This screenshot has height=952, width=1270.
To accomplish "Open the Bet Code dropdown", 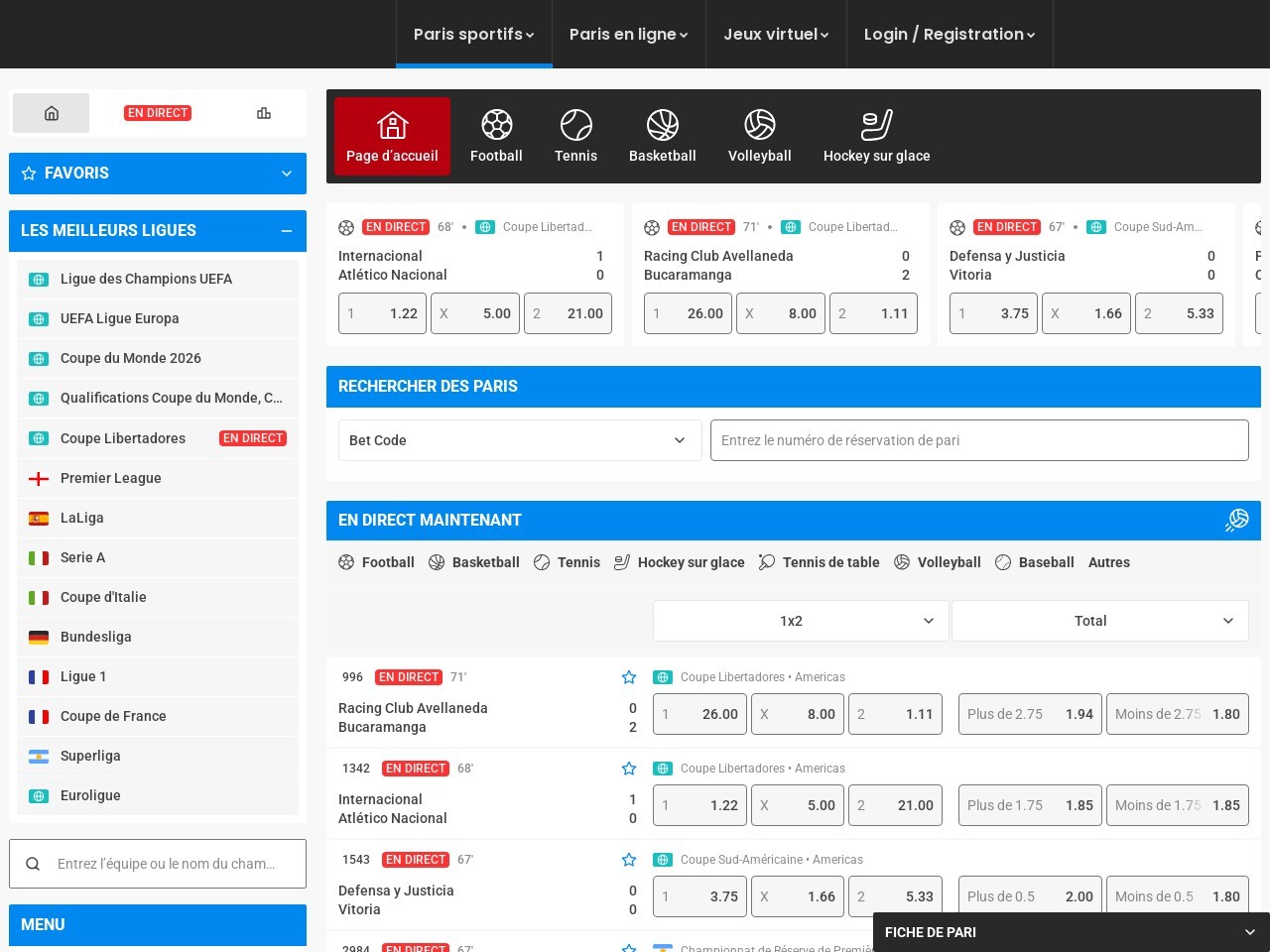I will point(520,440).
